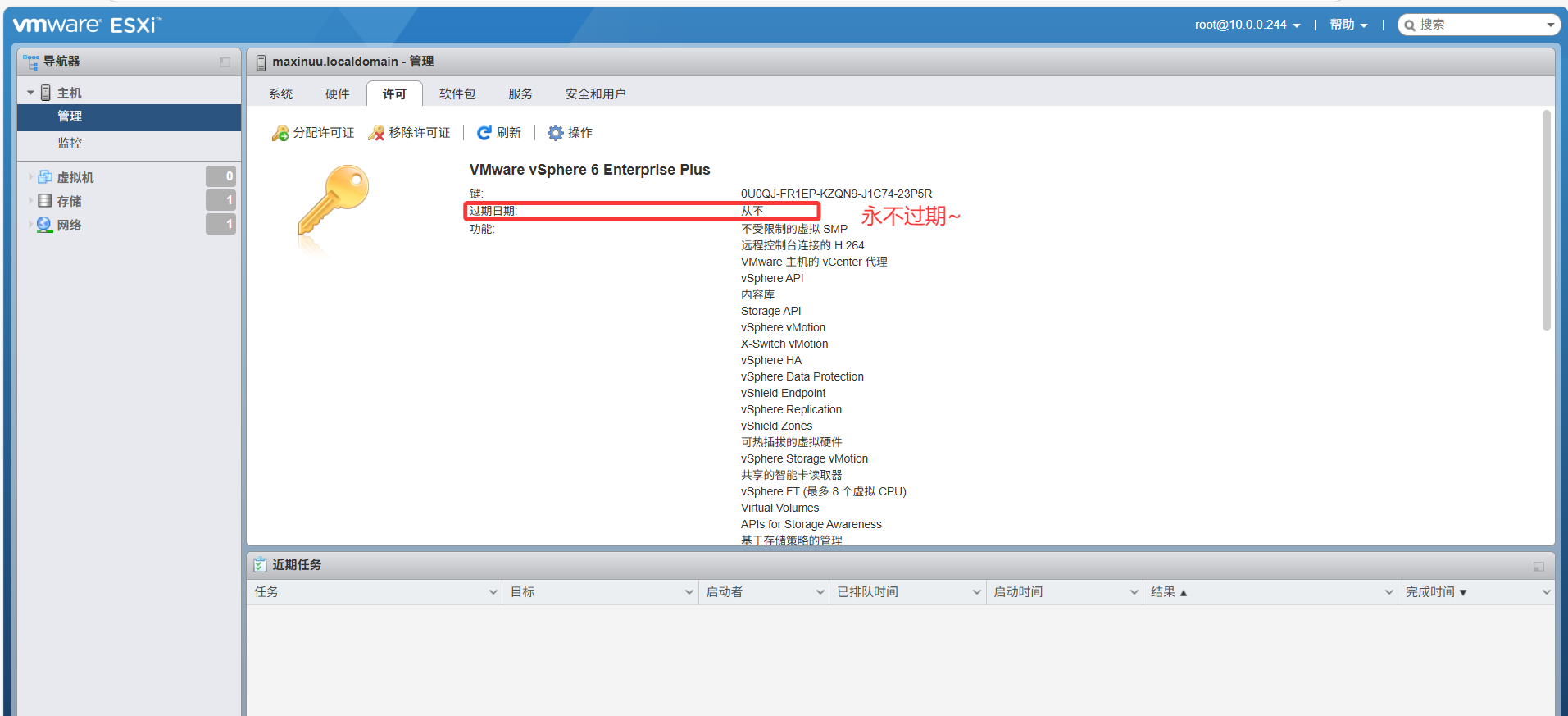Switch to the Packages (软件包) tab
The width and height of the screenshot is (1568, 716).
(x=457, y=94)
